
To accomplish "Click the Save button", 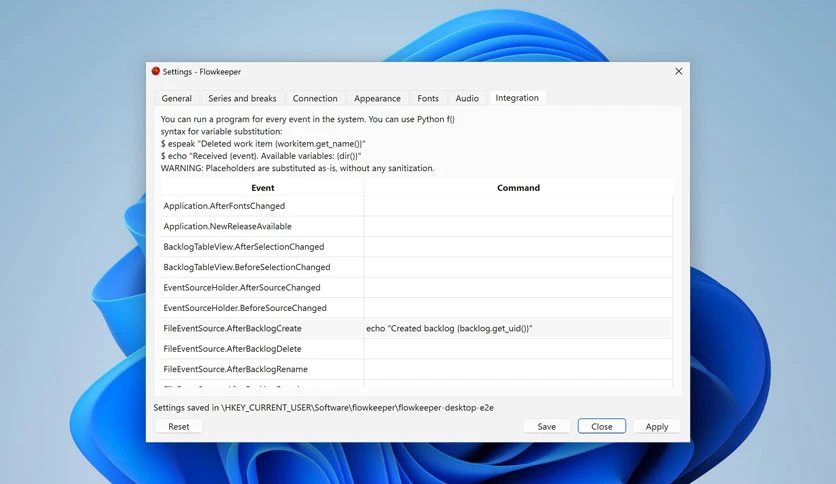I will click(x=546, y=426).
